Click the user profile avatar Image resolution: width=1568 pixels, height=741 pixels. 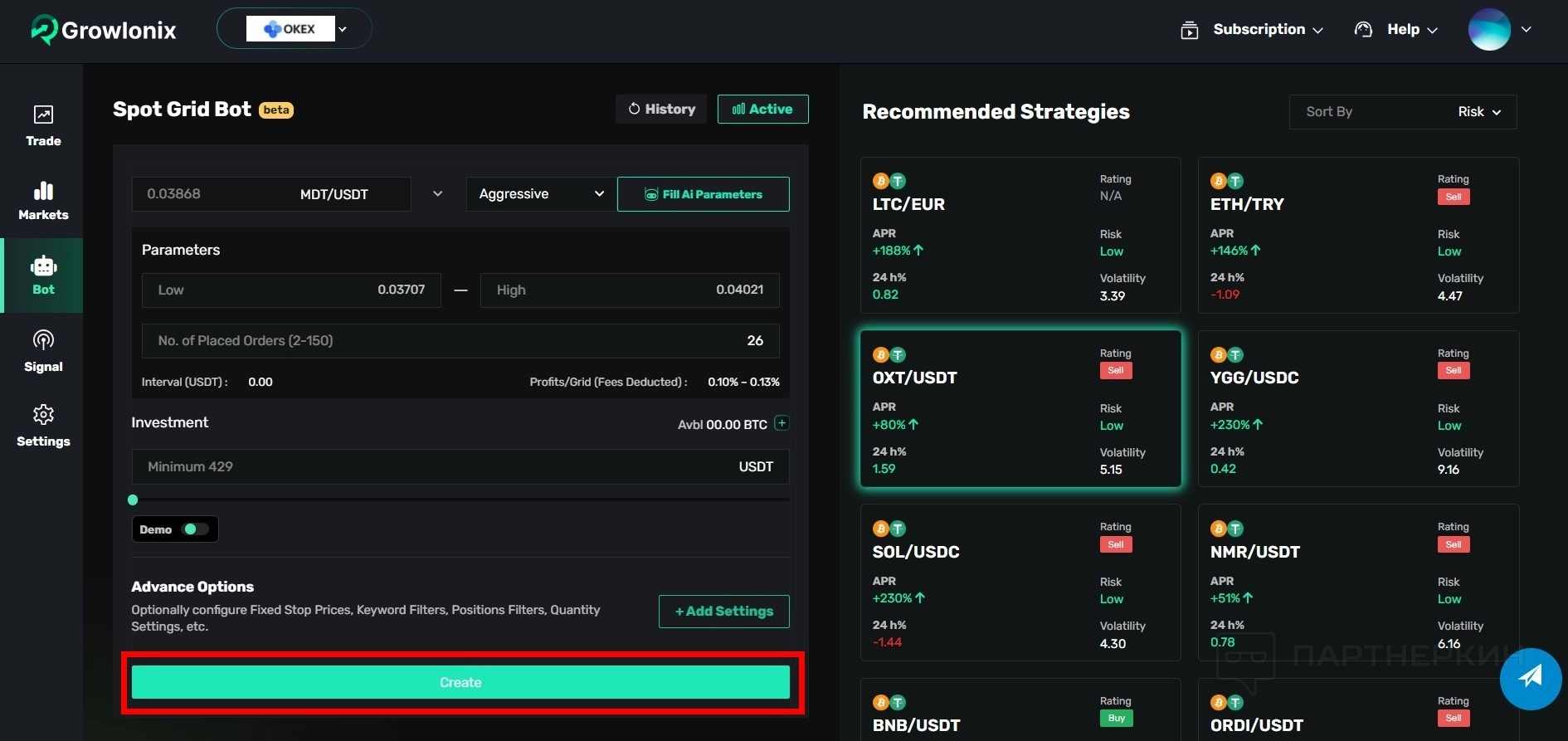pos(1489,30)
